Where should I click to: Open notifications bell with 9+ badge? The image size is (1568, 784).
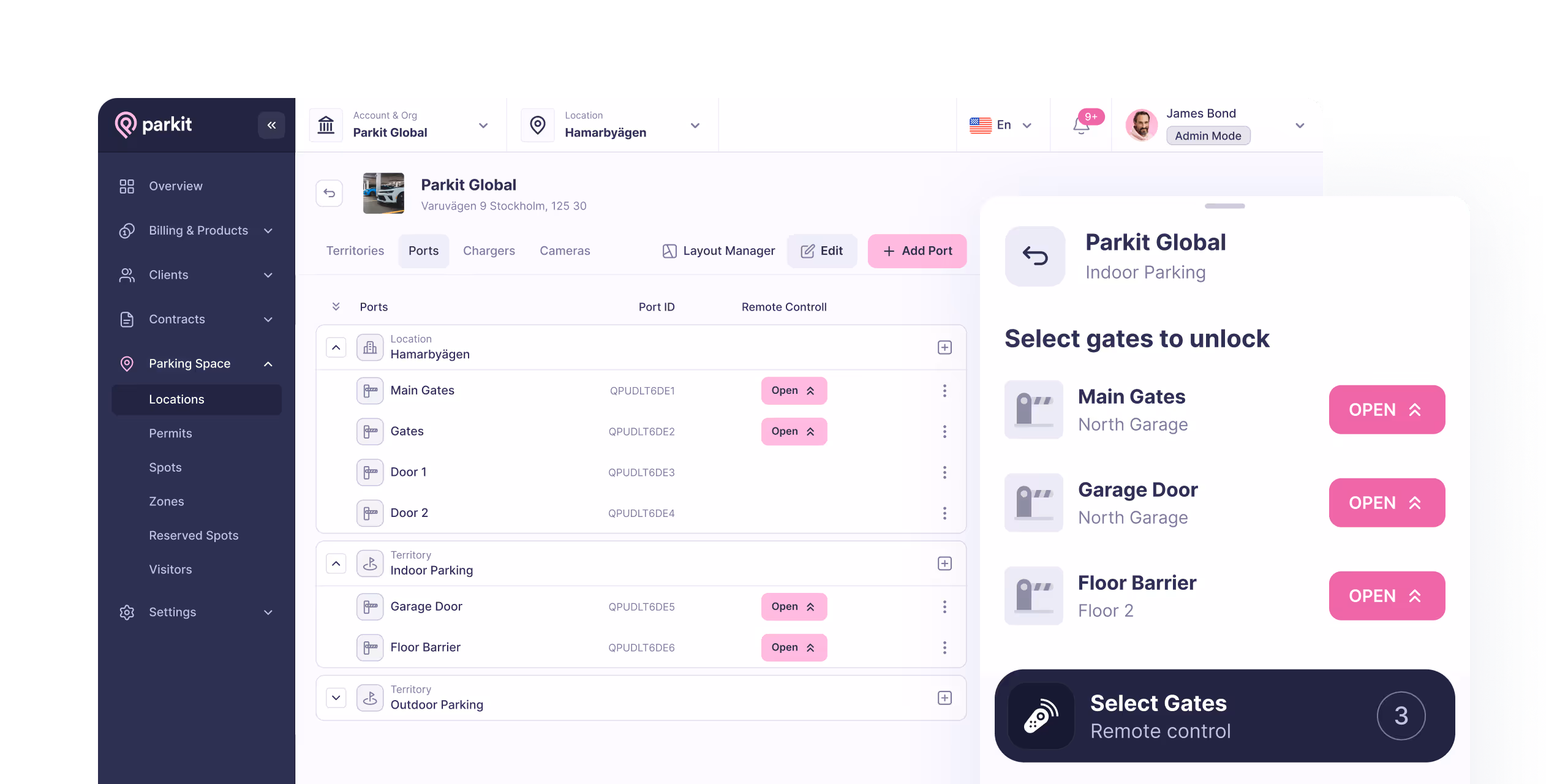[x=1081, y=125]
